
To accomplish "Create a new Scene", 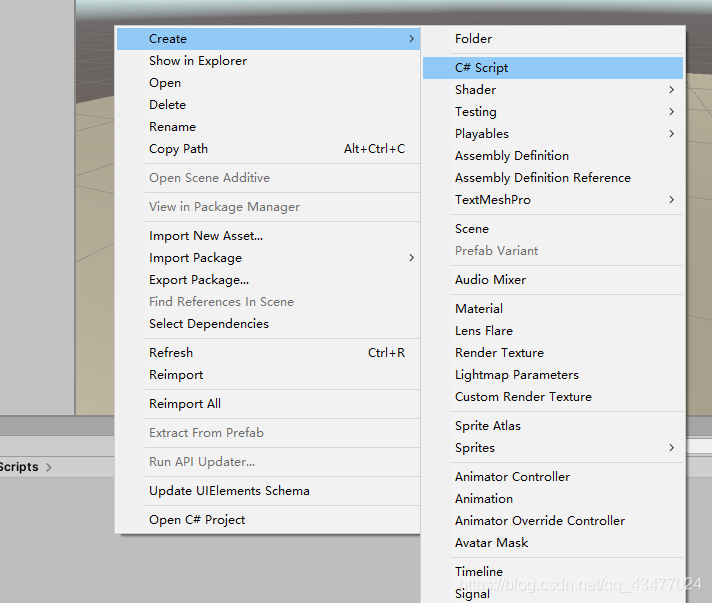I will pos(553,229).
